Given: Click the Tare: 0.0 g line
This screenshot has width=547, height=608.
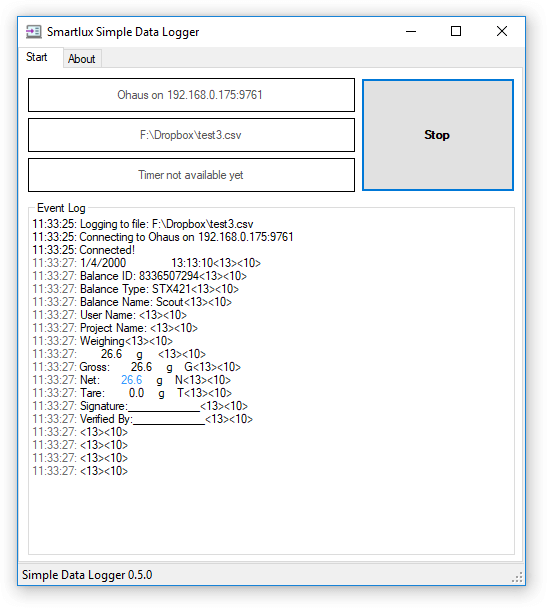Looking at the screenshot, I should (x=132, y=393).
